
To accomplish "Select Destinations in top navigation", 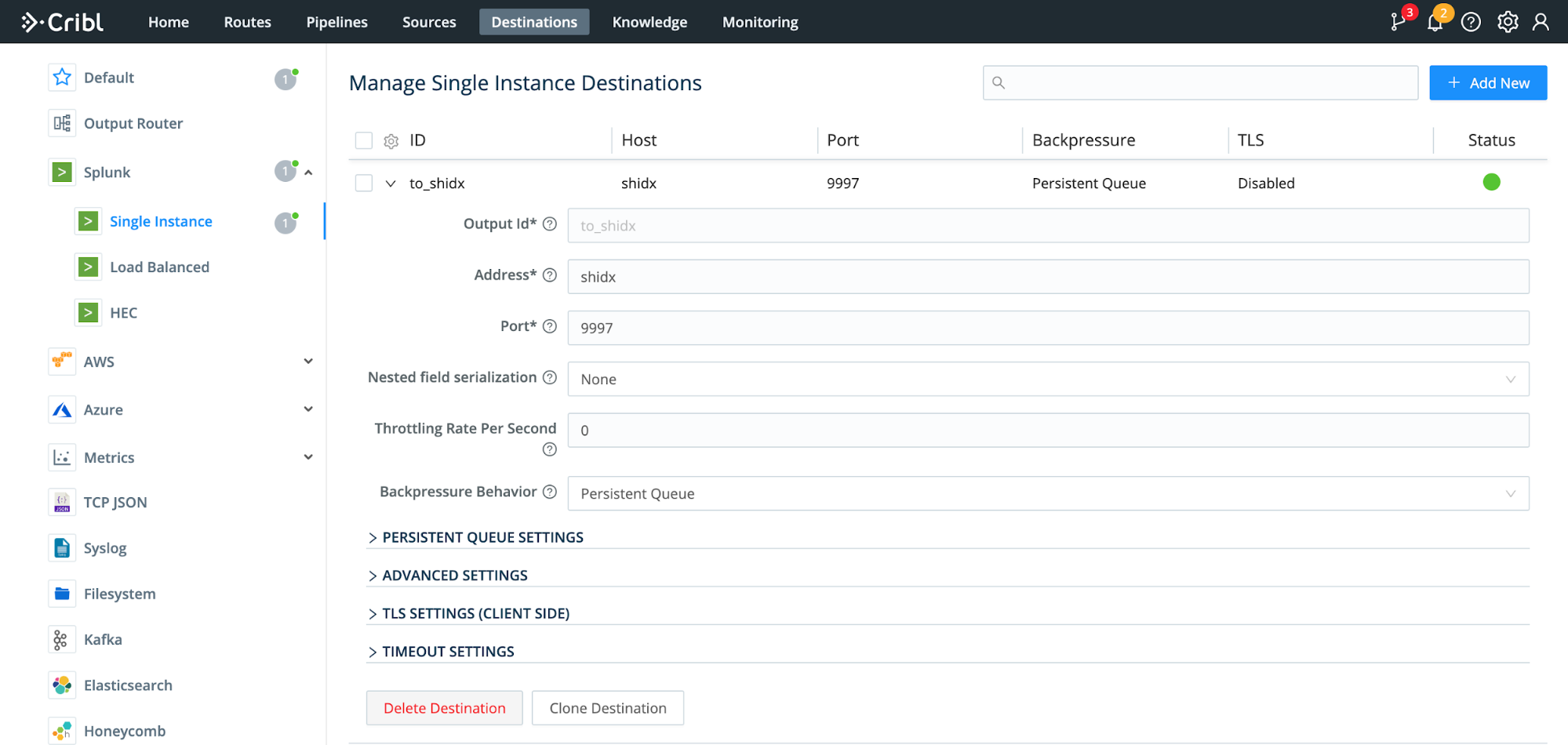I will tap(534, 22).
